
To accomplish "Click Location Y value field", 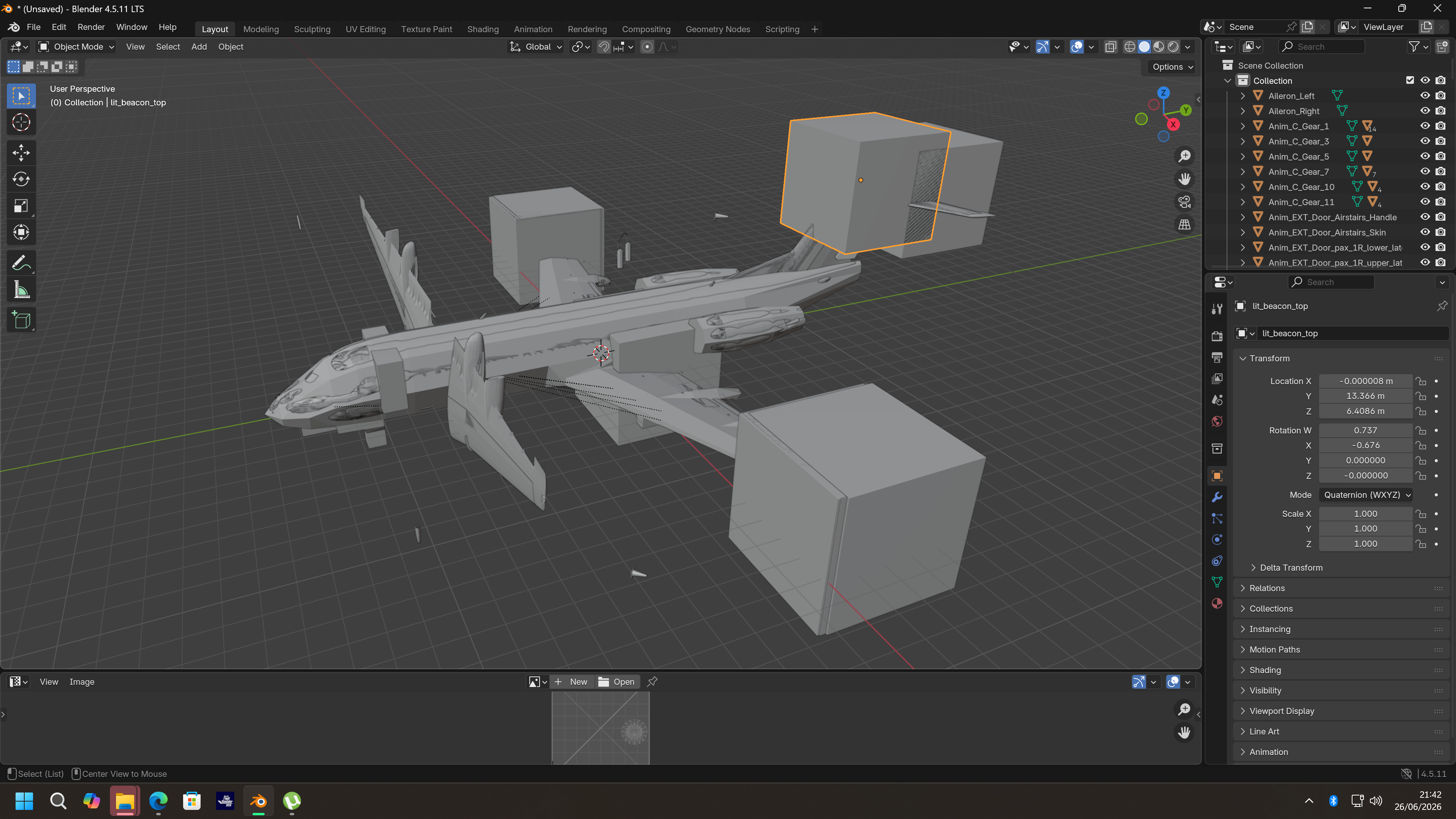I will [1365, 396].
